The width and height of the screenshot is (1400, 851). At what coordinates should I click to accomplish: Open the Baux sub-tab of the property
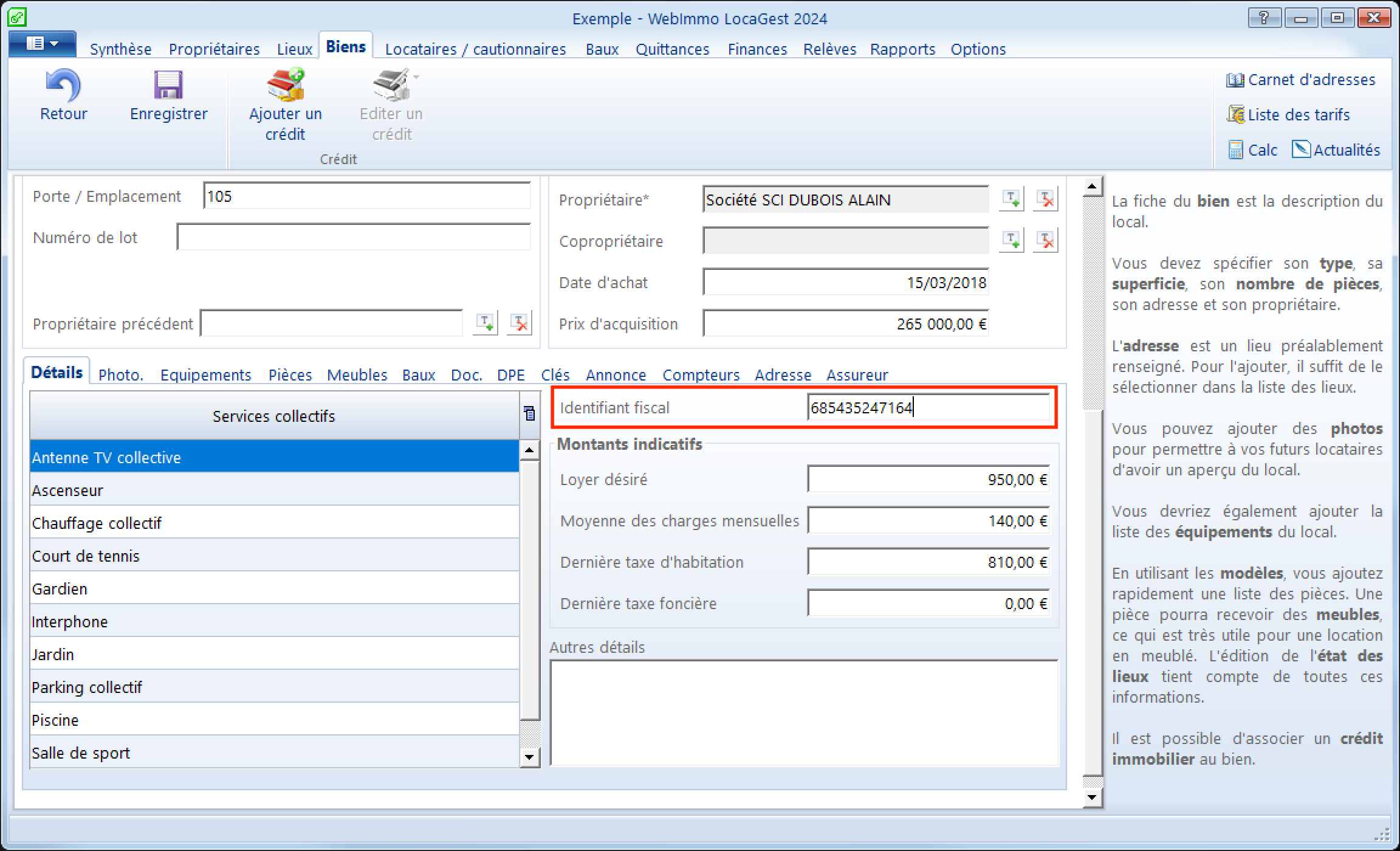(x=418, y=374)
